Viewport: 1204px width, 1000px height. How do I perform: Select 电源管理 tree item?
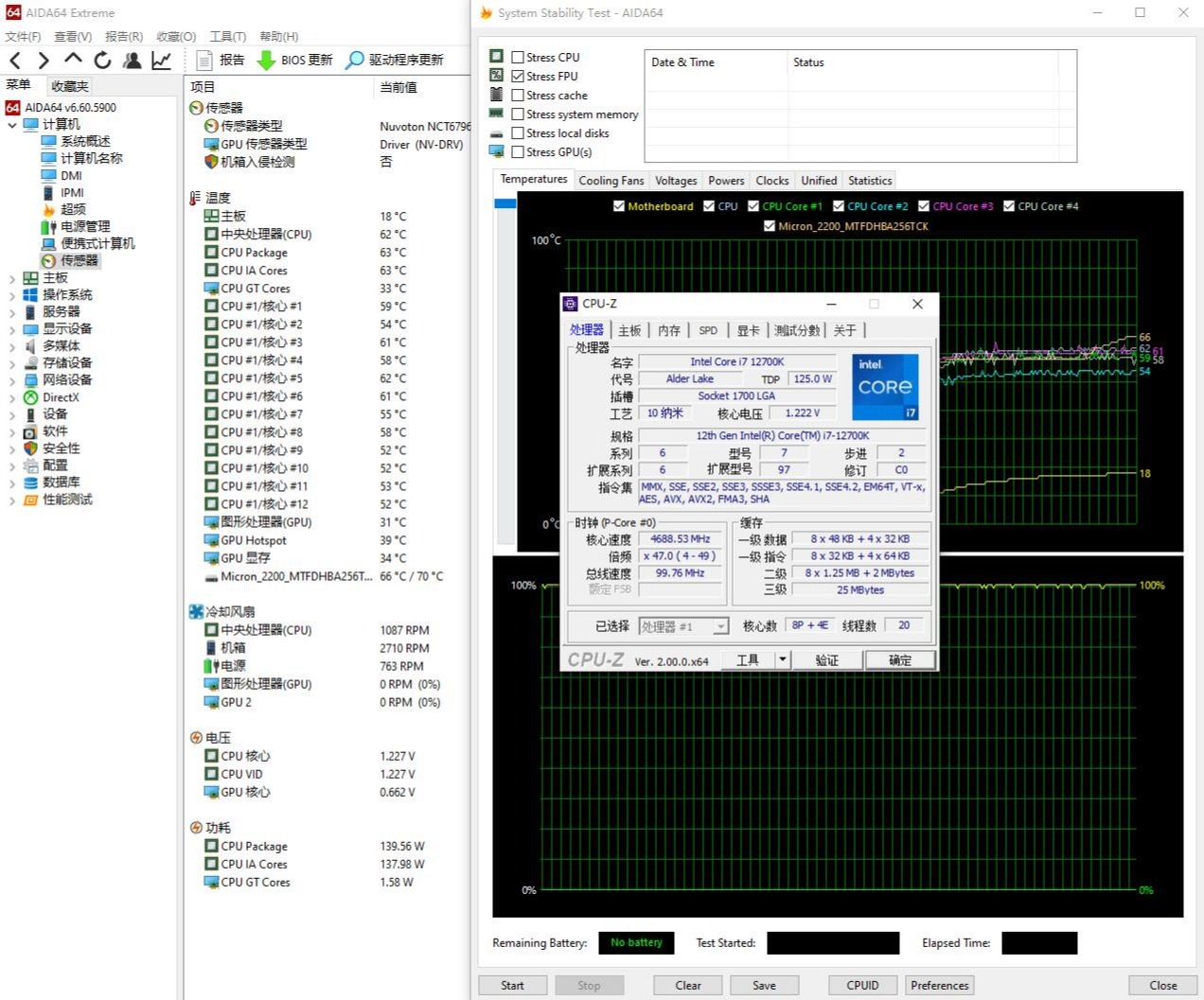pos(85,226)
